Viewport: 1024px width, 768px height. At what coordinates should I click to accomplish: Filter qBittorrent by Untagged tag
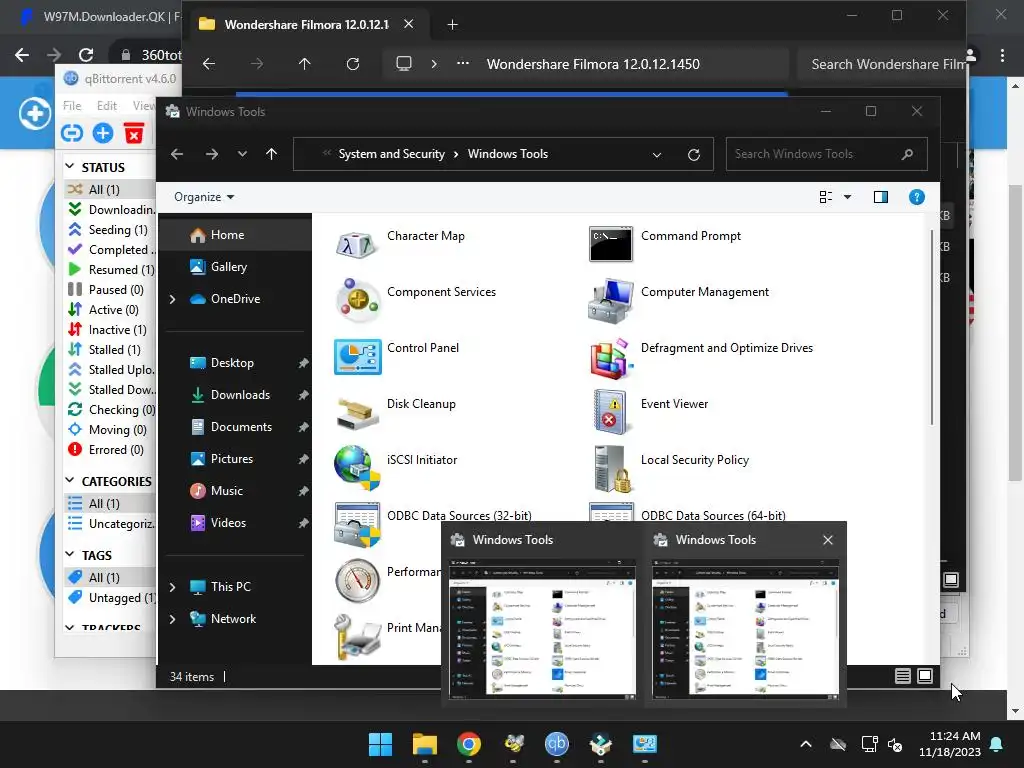[x=110, y=598]
